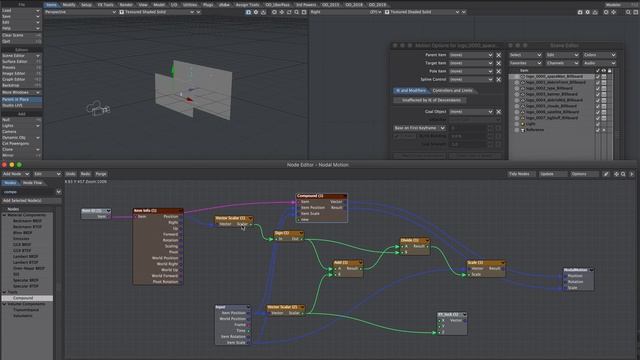The height and width of the screenshot is (360, 640).
Task: Switch to Node Flow tab in Node Editor
Action: point(33,183)
